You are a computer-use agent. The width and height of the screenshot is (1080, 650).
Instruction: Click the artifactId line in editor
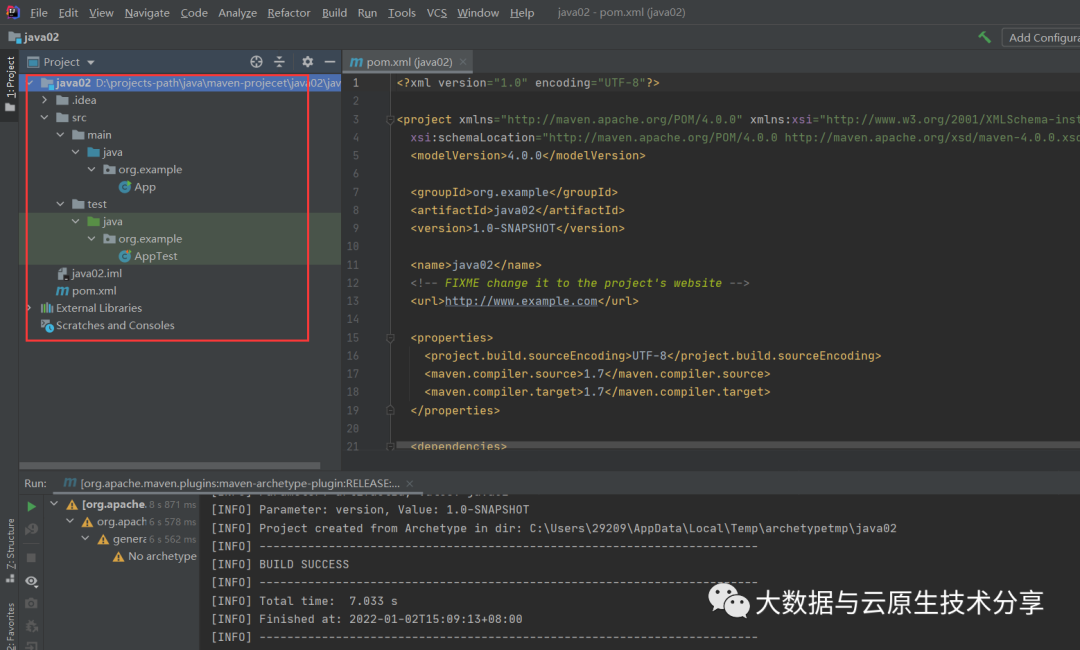point(517,210)
